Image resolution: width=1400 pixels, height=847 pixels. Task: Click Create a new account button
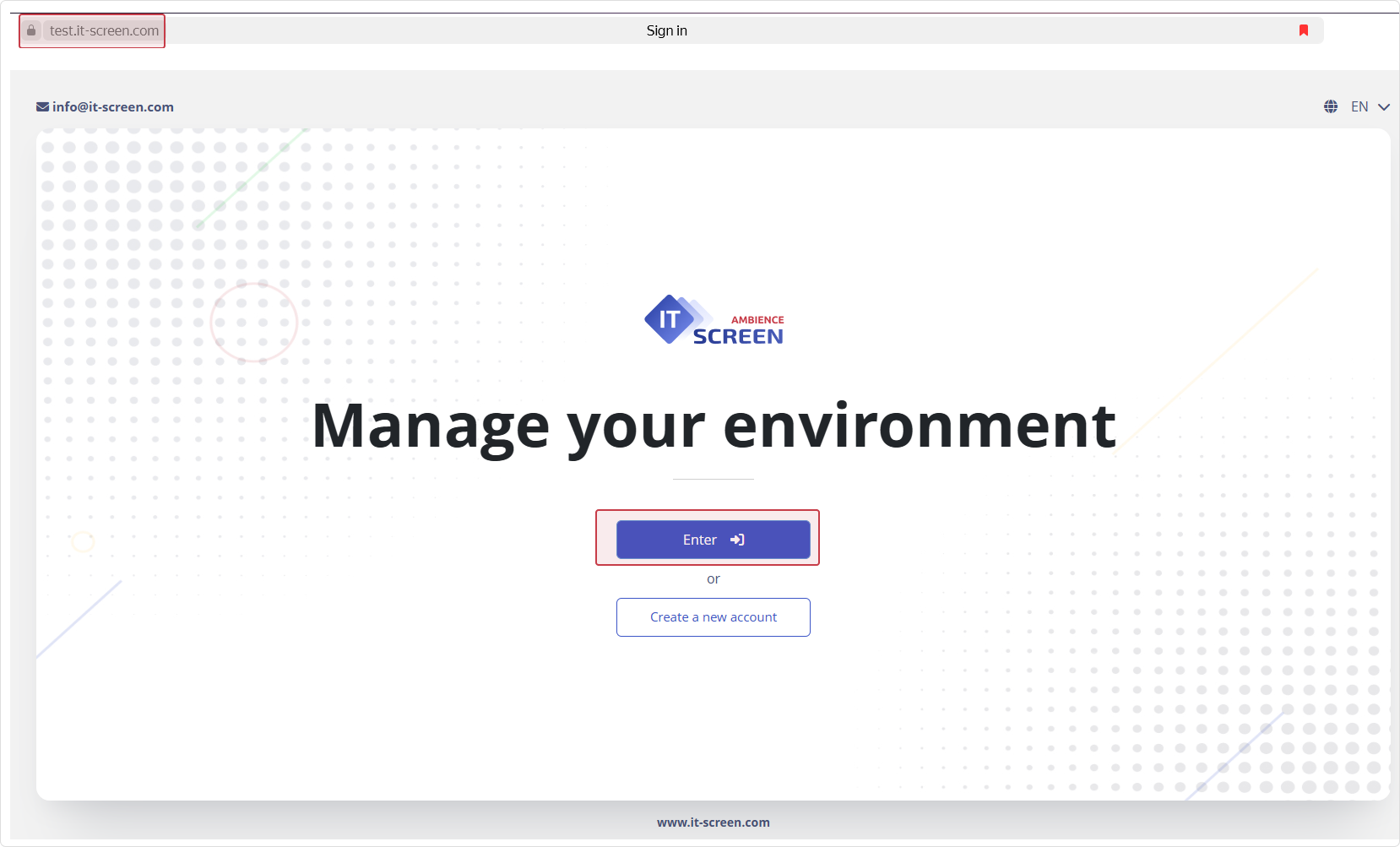pyautogui.click(x=713, y=617)
